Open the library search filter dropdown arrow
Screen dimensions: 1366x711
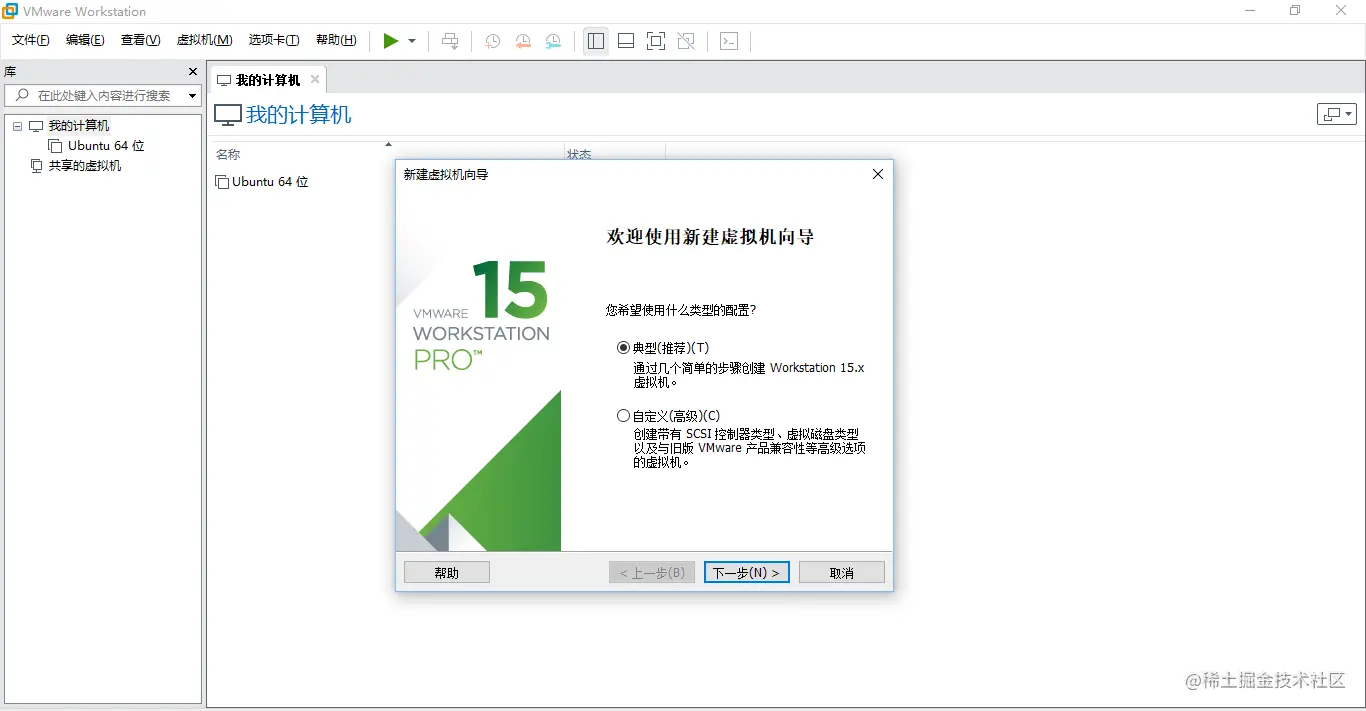(x=192, y=96)
